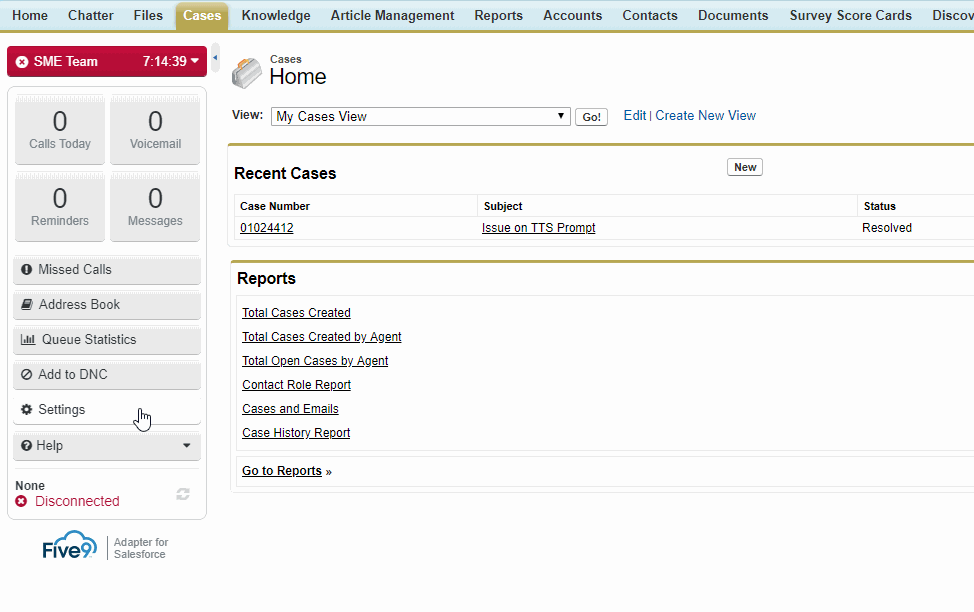Open Total Cases Created report
Viewport: 974px width, 612px height.
coord(296,313)
